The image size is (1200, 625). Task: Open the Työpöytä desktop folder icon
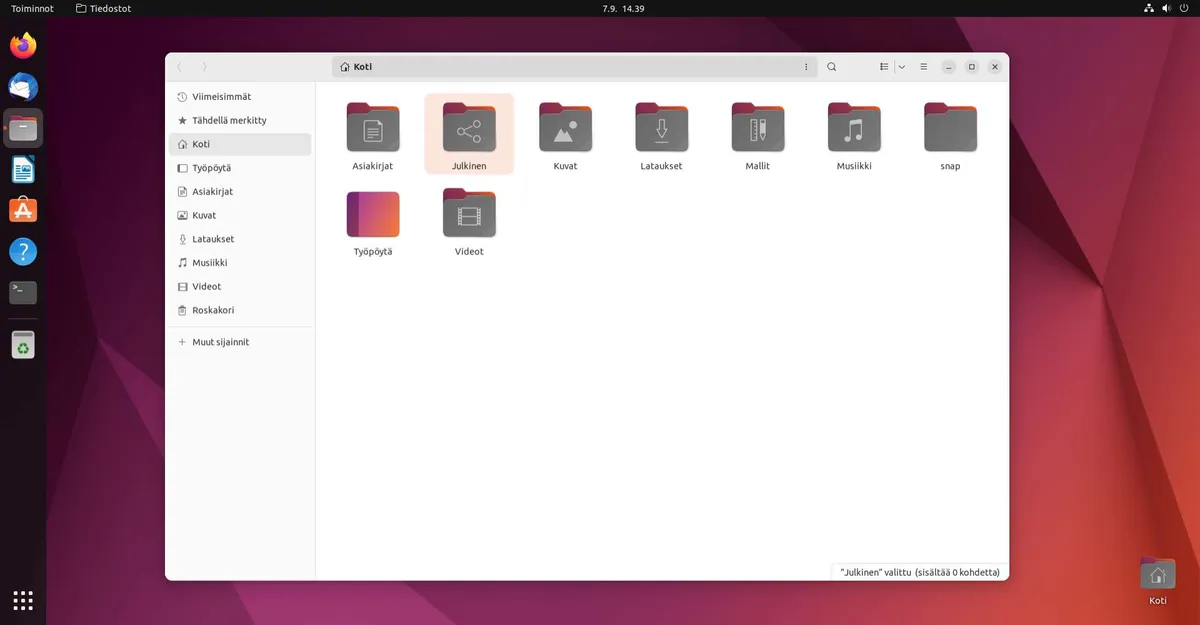[373, 213]
